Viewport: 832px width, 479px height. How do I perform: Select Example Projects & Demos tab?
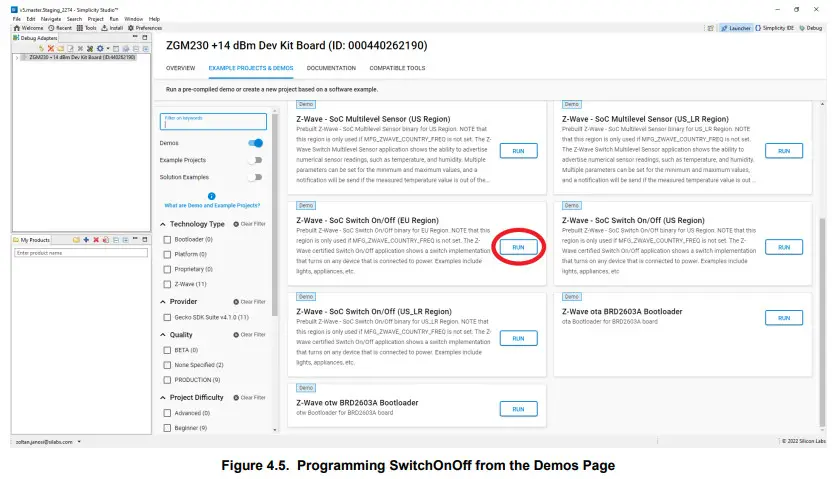coord(251,68)
